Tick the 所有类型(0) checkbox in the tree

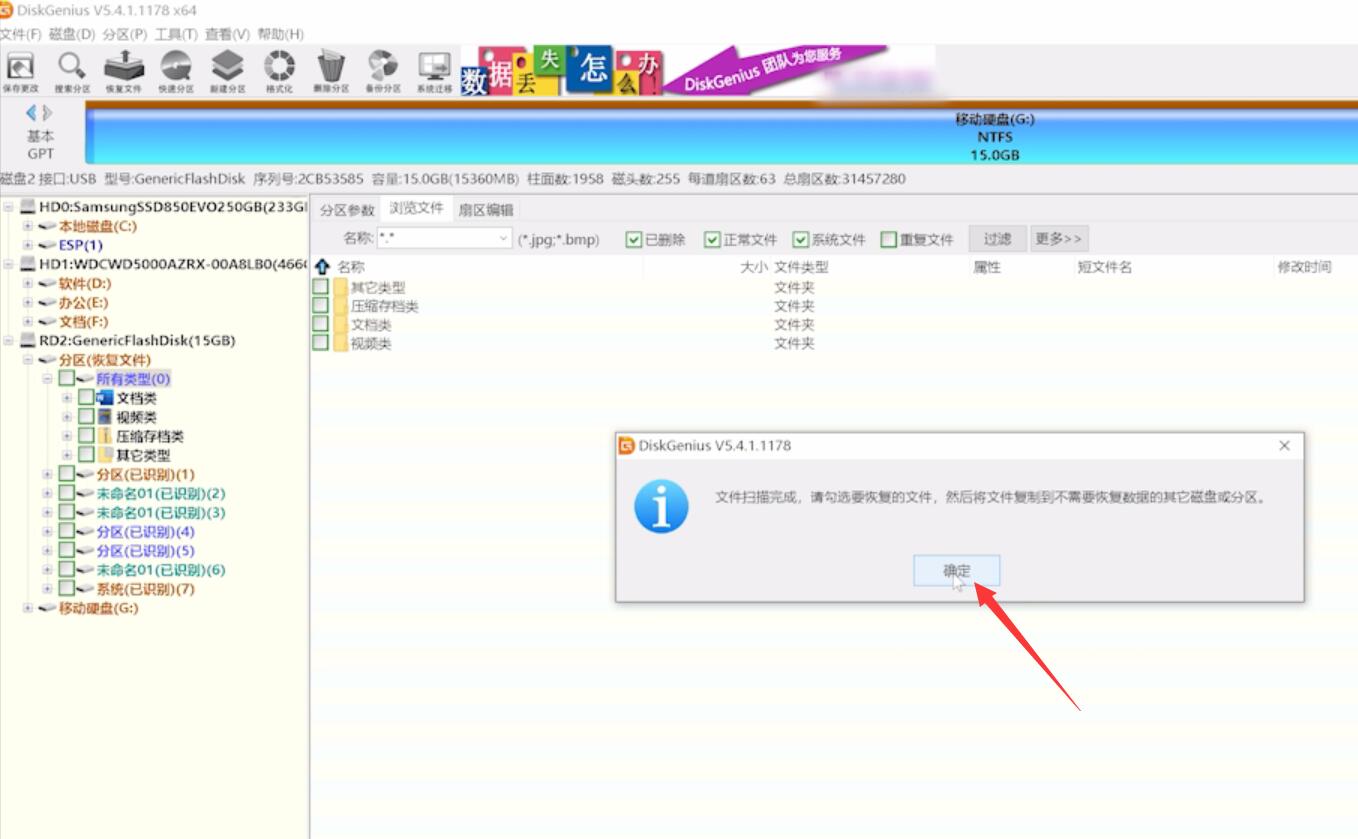click(66, 379)
